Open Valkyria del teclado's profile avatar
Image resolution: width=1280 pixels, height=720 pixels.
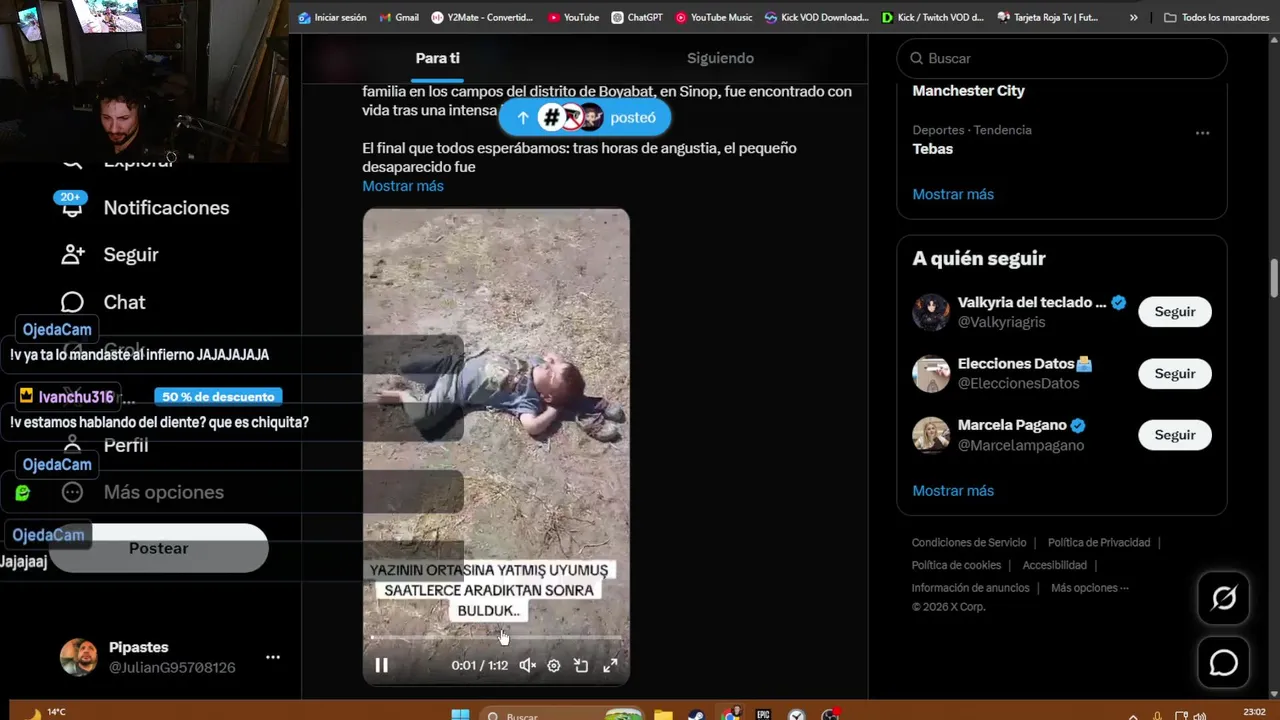tap(931, 312)
